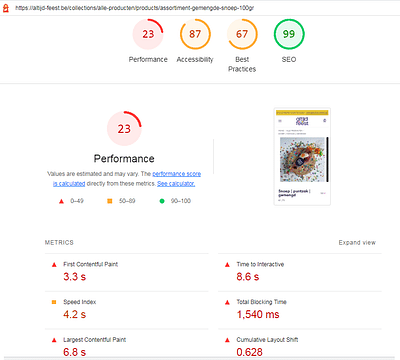Click the mobile page screenshot thumbnail
Screen dimensions: 400x360
point(302,156)
